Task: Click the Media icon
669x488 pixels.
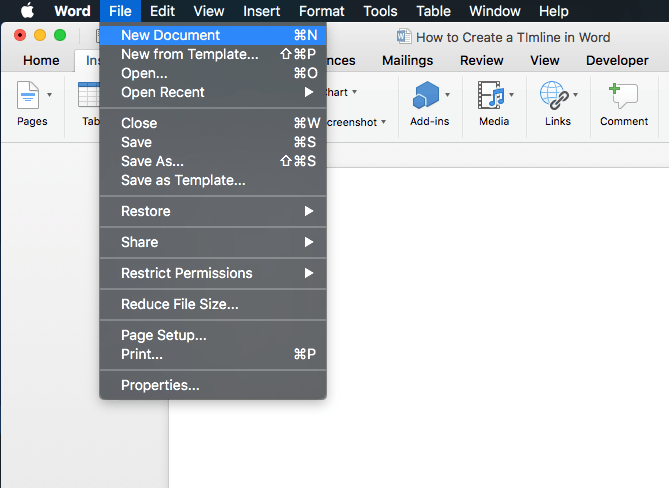Action: click(x=491, y=95)
